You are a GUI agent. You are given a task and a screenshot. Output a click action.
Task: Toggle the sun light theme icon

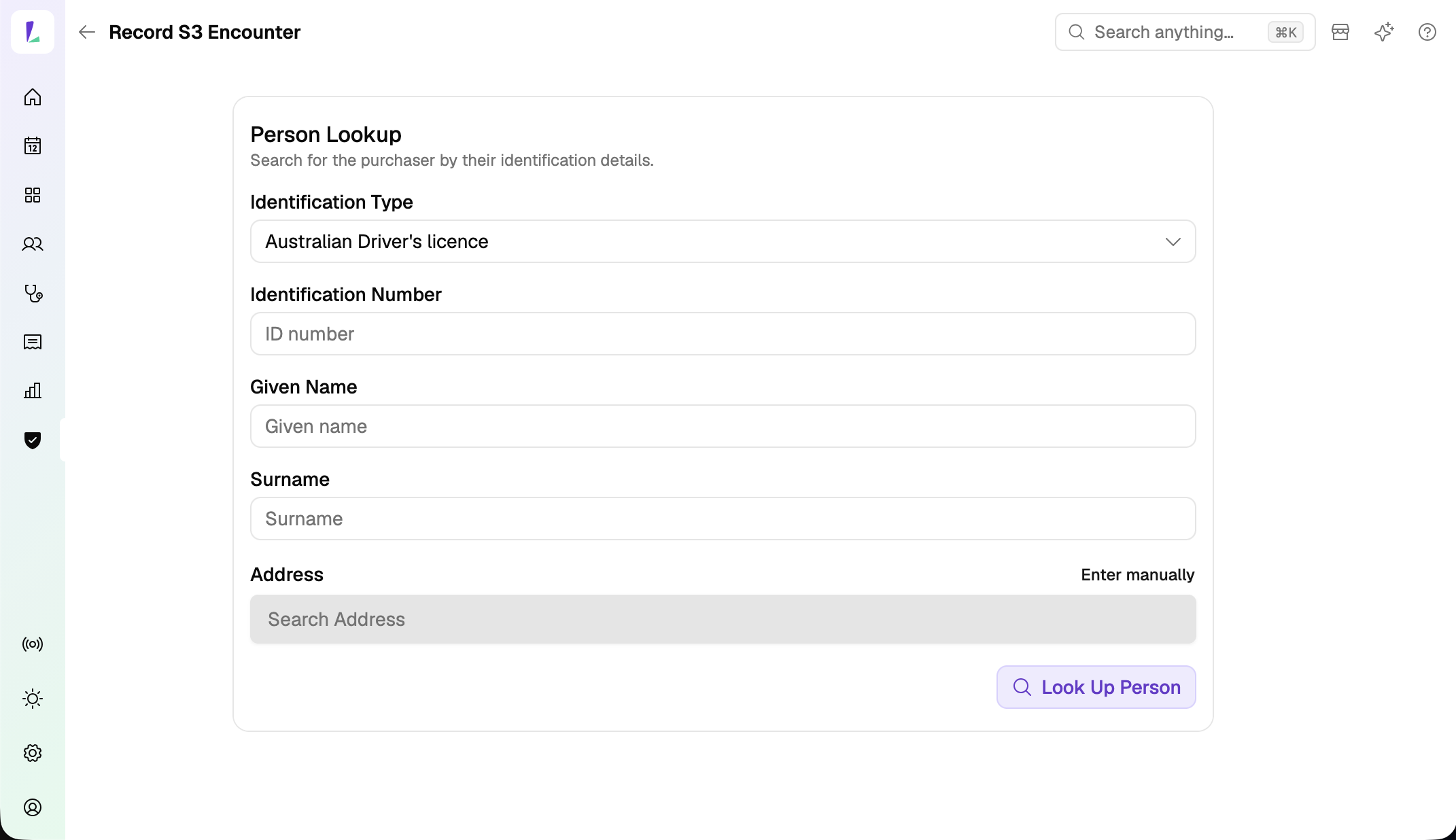pyautogui.click(x=33, y=699)
